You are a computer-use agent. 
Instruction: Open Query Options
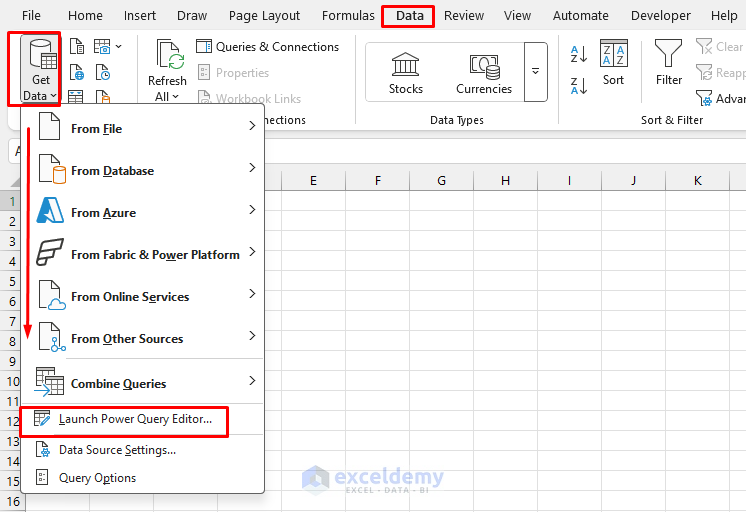[143, 477]
